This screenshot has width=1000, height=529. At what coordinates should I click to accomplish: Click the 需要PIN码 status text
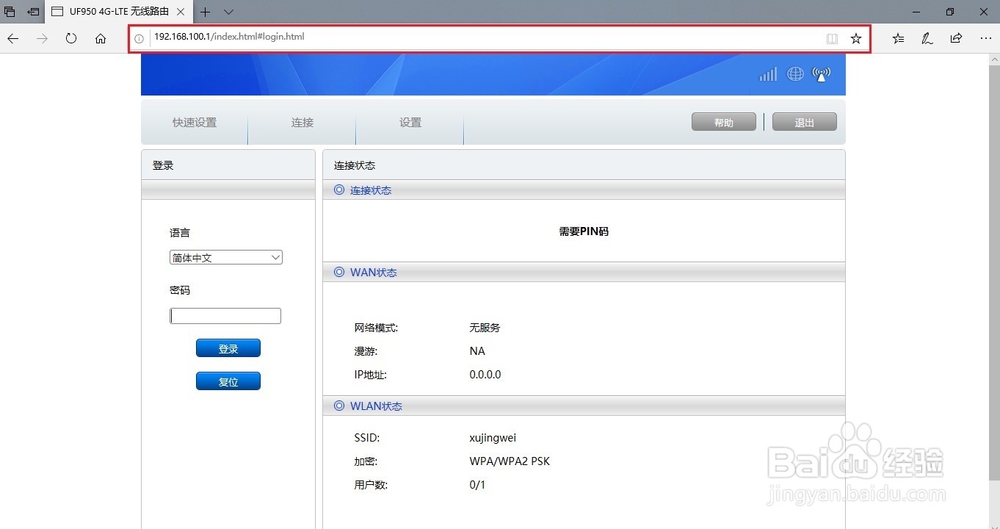click(584, 232)
